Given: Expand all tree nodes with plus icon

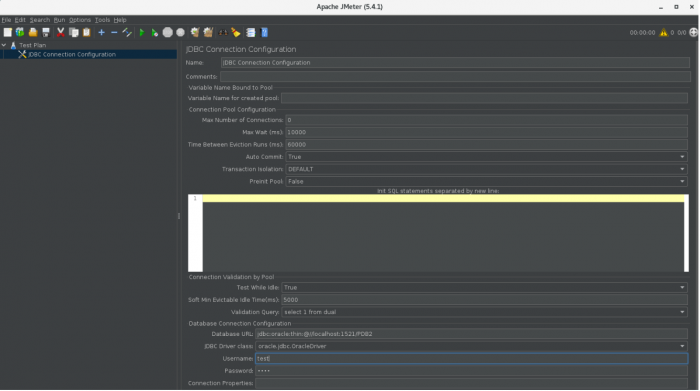Looking at the screenshot, I should [101, 33].
